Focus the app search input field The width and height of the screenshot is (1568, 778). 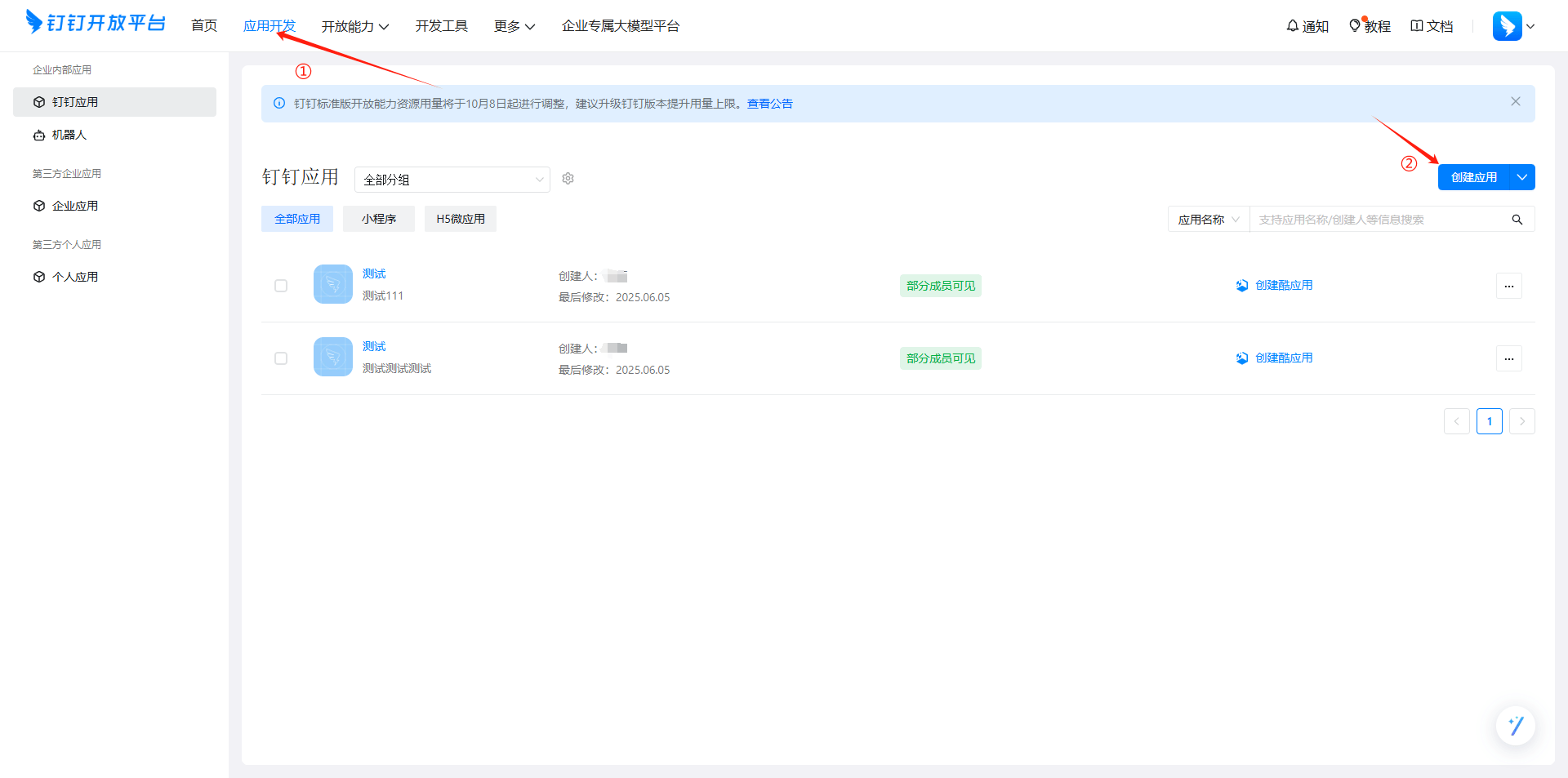pyautogui.click(x=1380, y=220)
